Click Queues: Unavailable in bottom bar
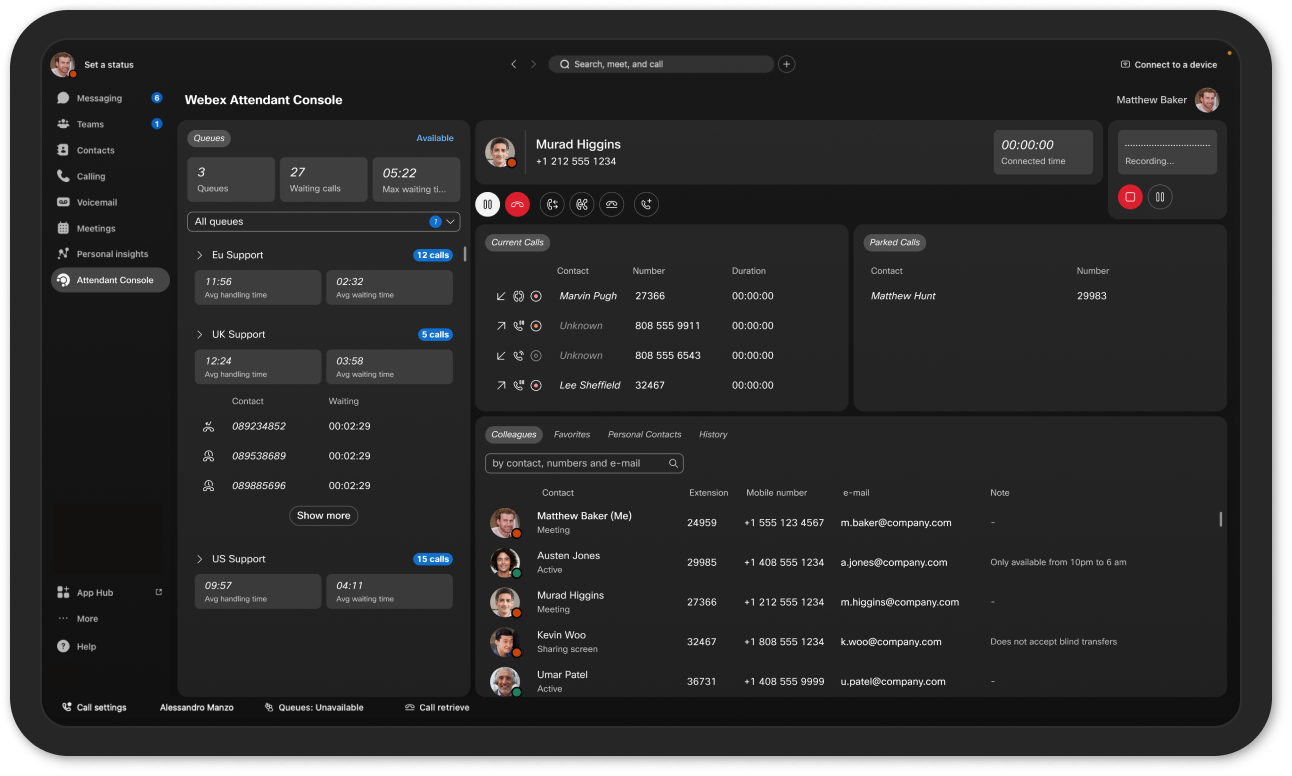1292x776 pixels. [x=314, y=707]
